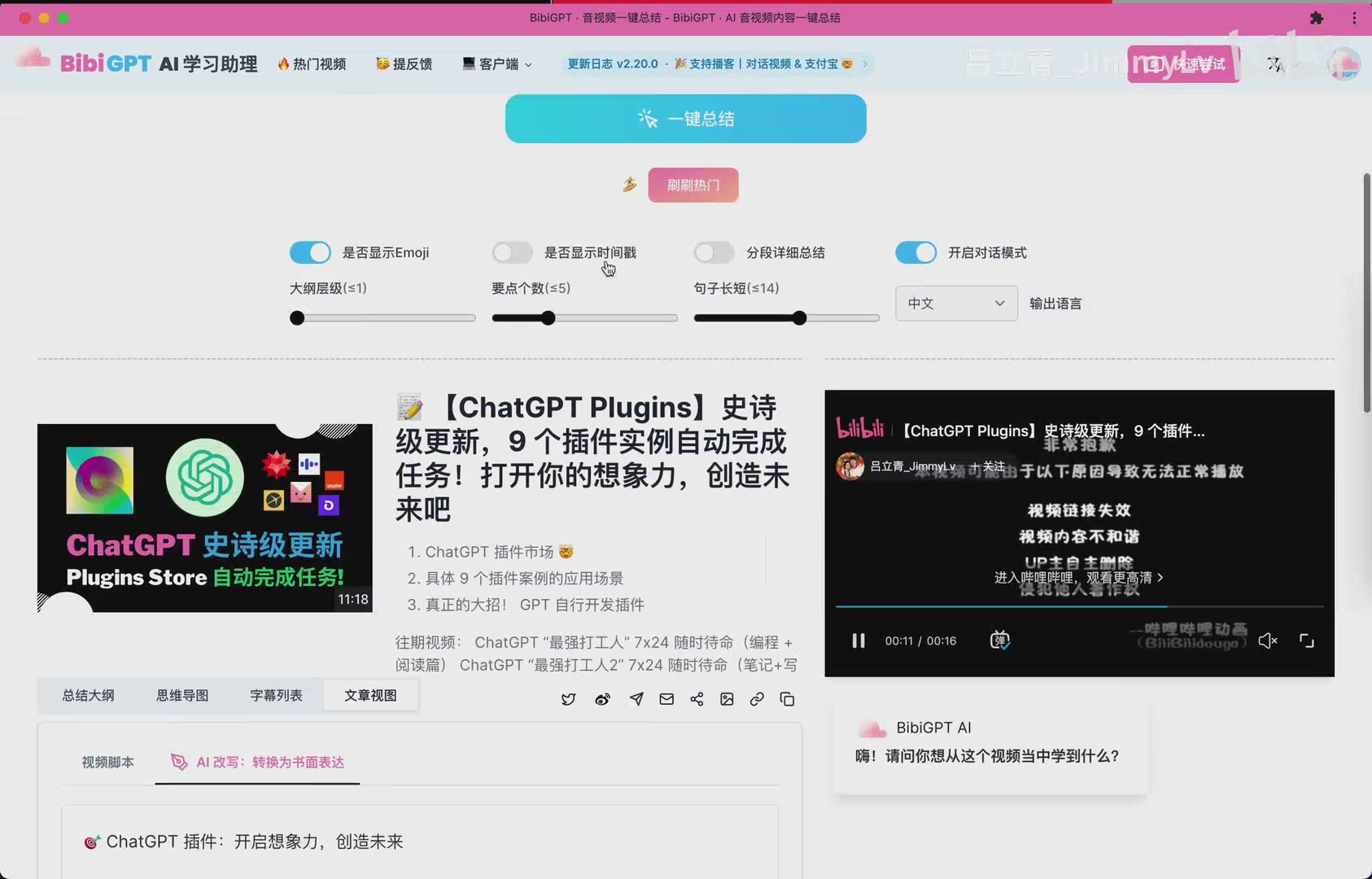1372x879 pixels.
Task: Send the summary by email icon
Action: 666,699
